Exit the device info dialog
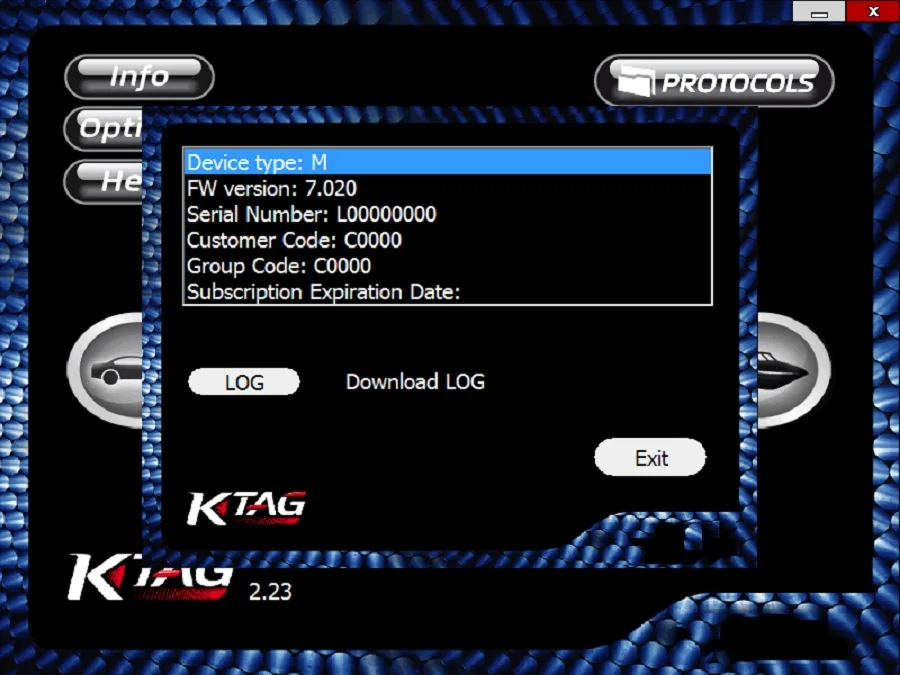The width and height of the screenshot is (900, 675). coord(650,457)
